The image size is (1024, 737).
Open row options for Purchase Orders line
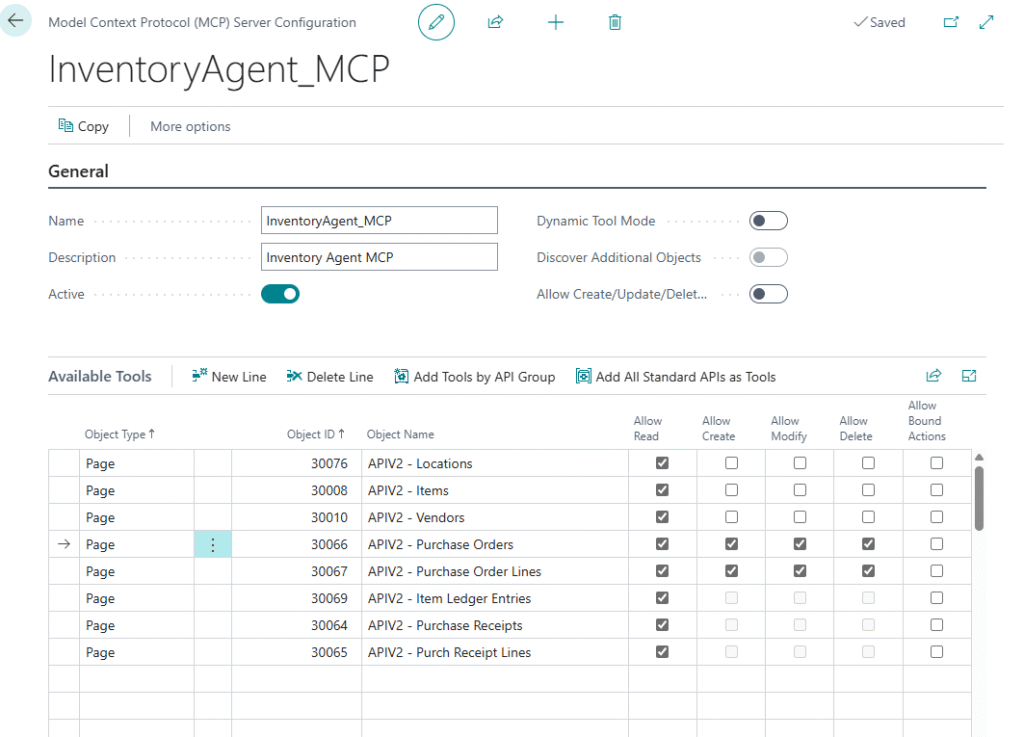(x=212, y=545)
